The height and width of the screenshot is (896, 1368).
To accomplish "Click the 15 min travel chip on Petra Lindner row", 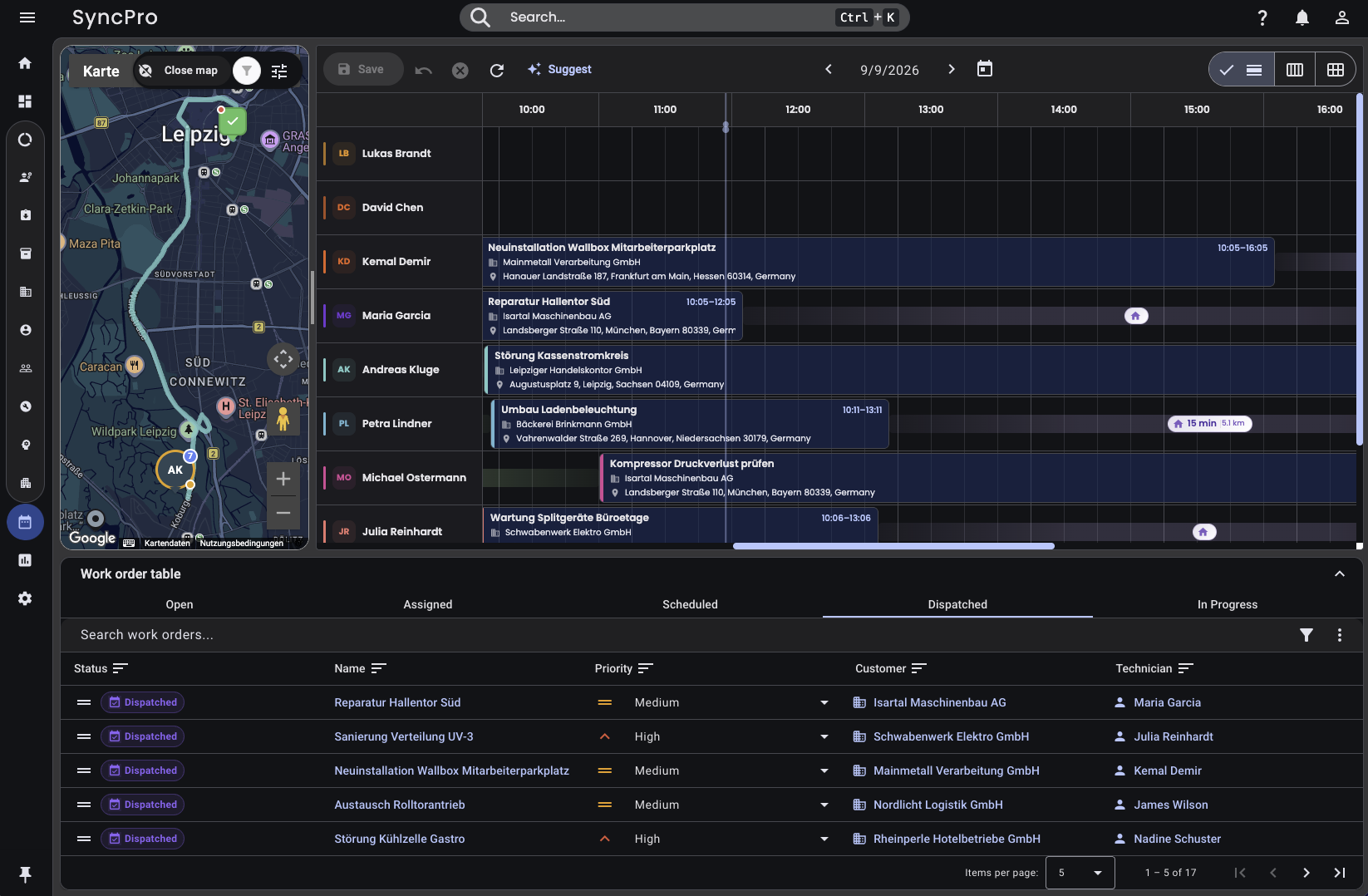I will (x=1210, y=424).
